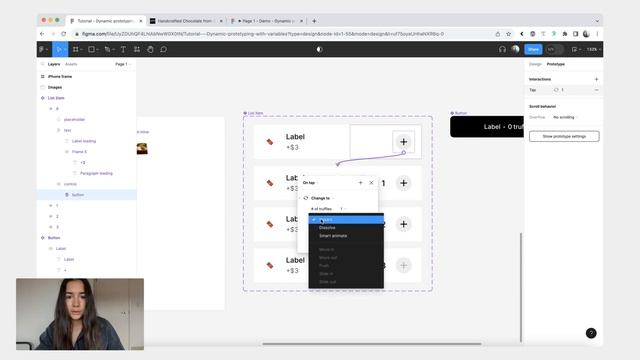Click the horizontal canvas scrollbar
The image size is (640, 360).
point(371,344)
